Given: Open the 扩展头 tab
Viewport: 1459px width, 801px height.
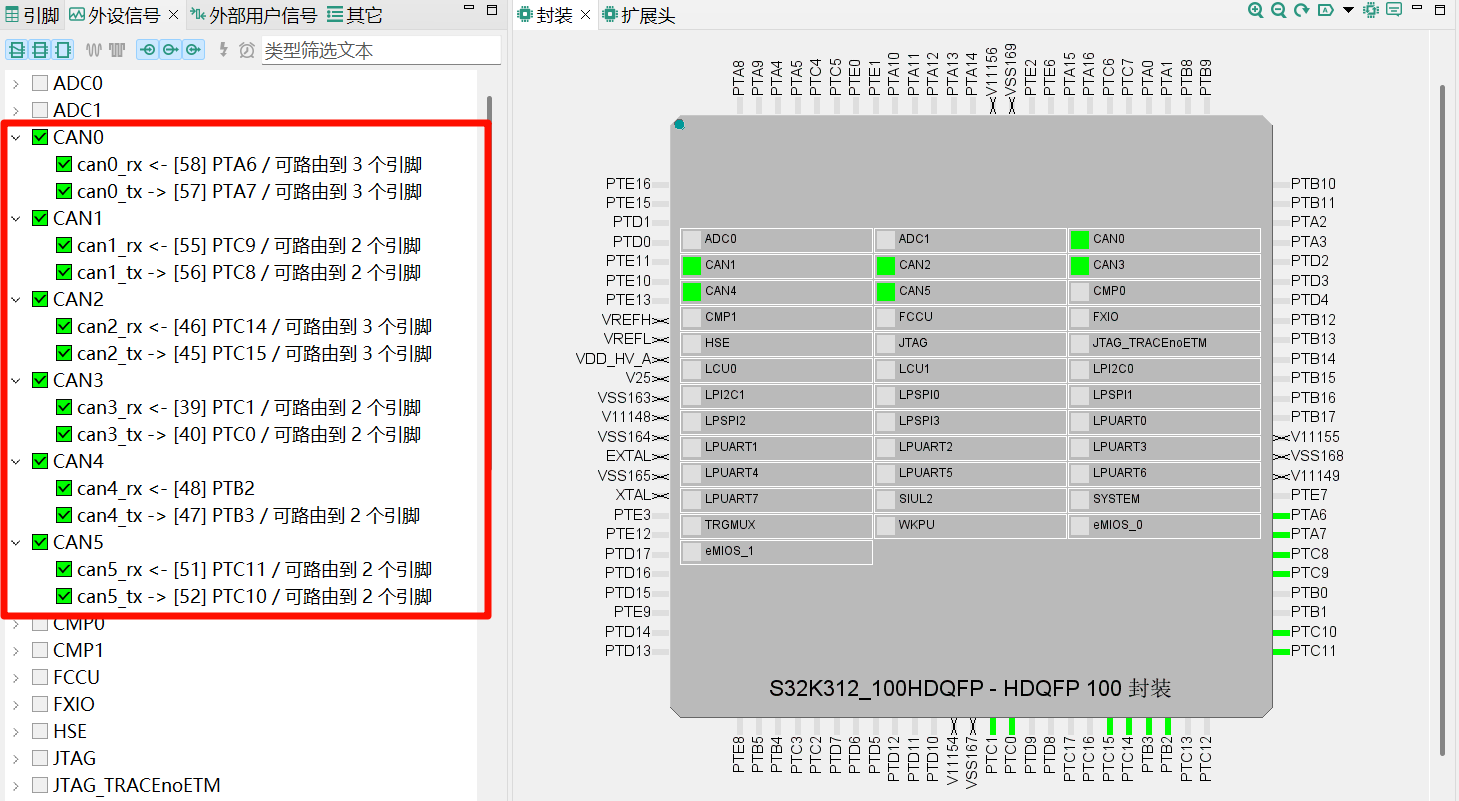Looking at the screenshot, I should tap(639, 15).
